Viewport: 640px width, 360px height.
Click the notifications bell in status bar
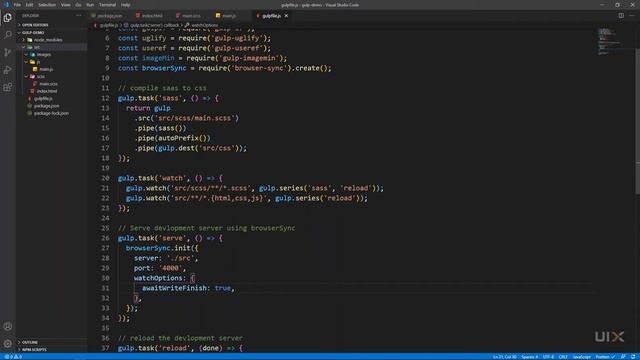point(633,357)
